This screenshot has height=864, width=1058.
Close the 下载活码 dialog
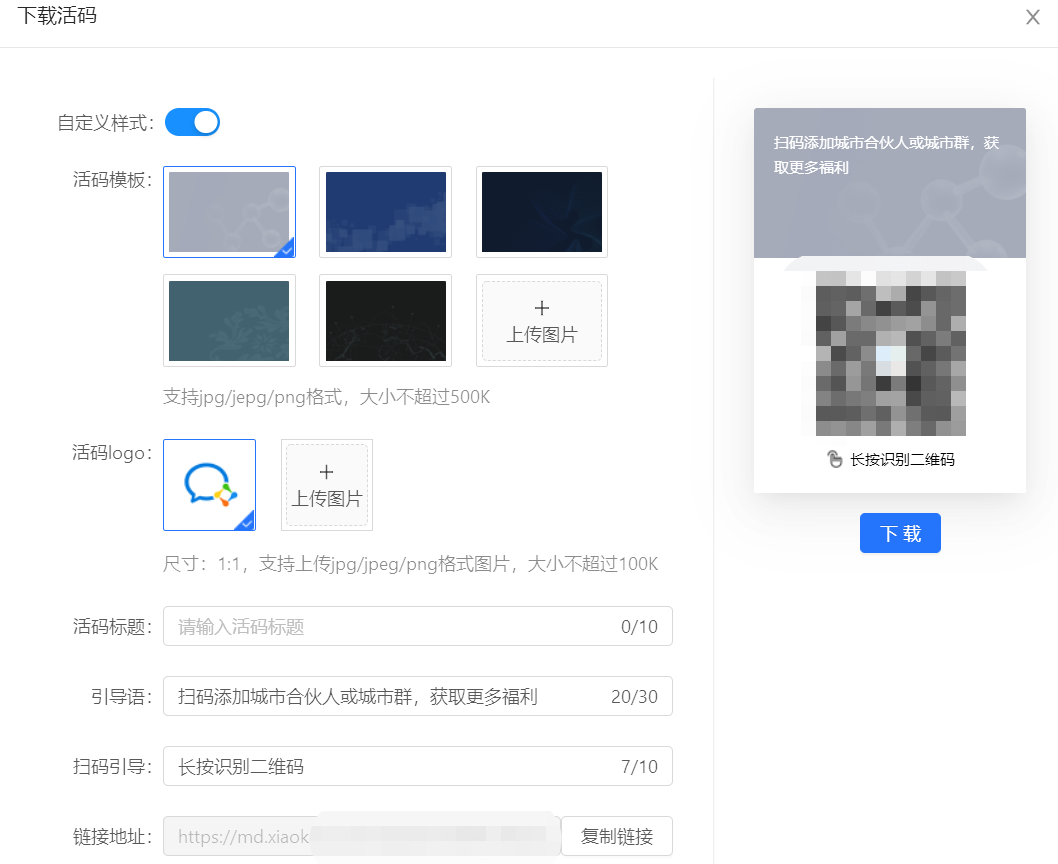click(x=1032, y=17)
